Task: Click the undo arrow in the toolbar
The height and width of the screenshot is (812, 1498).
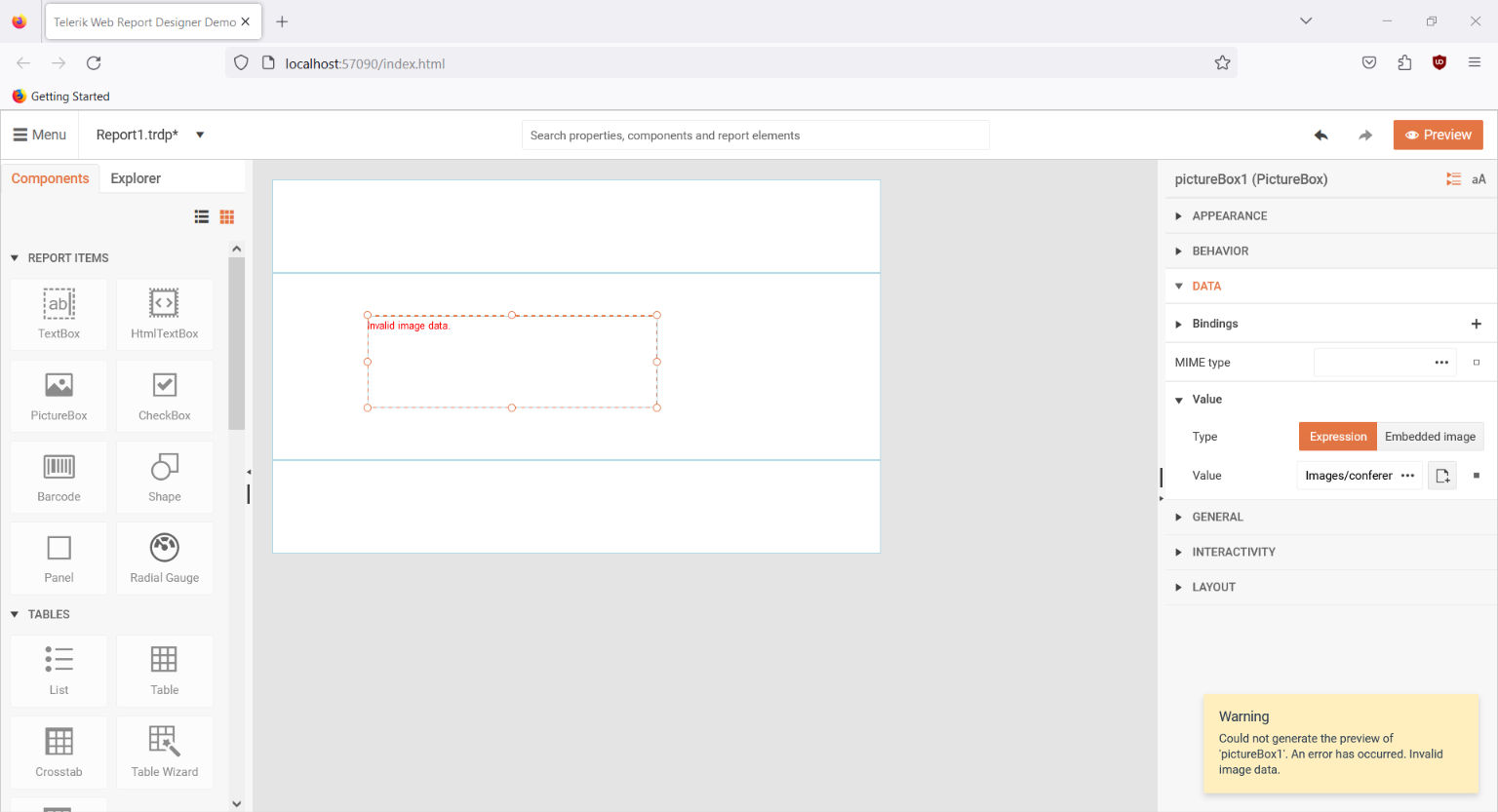Action: point(1321,135)
